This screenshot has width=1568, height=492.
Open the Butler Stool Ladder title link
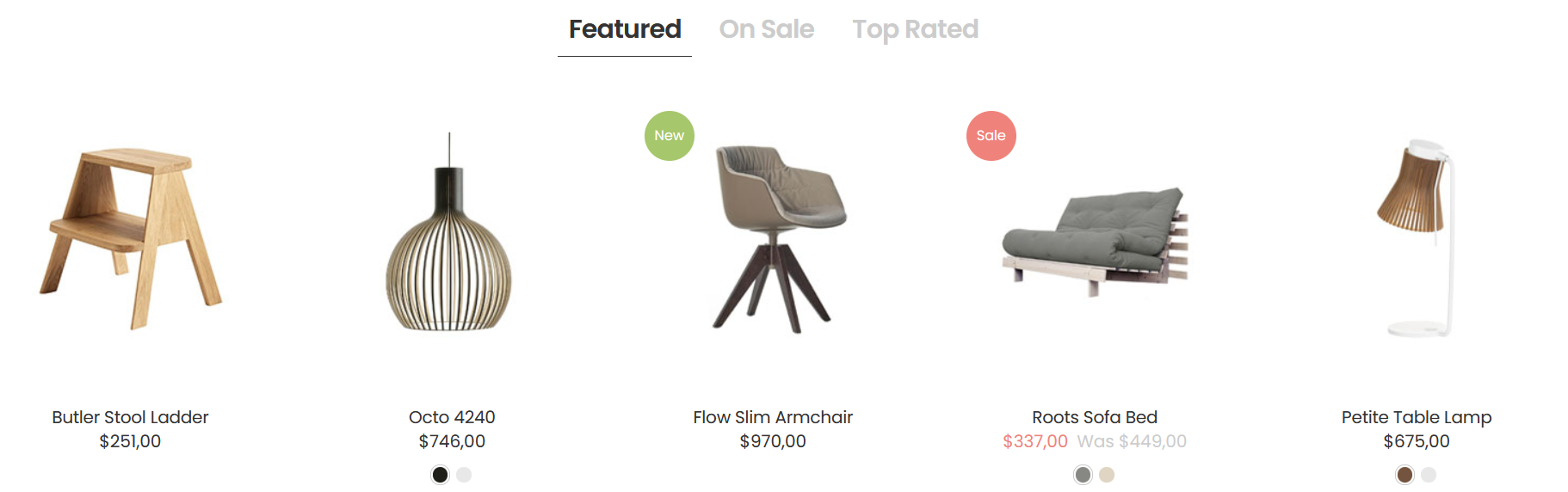(x=130, y=417)
